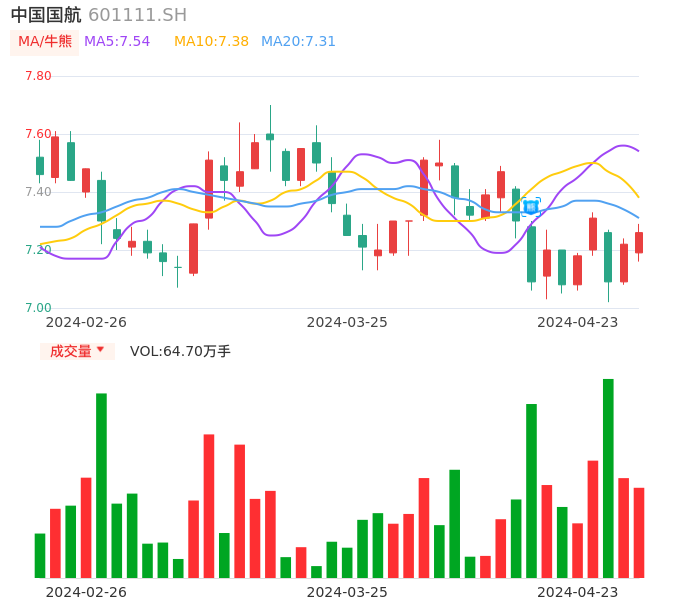Click the blue bear marker on the chart

coord(531,206)
